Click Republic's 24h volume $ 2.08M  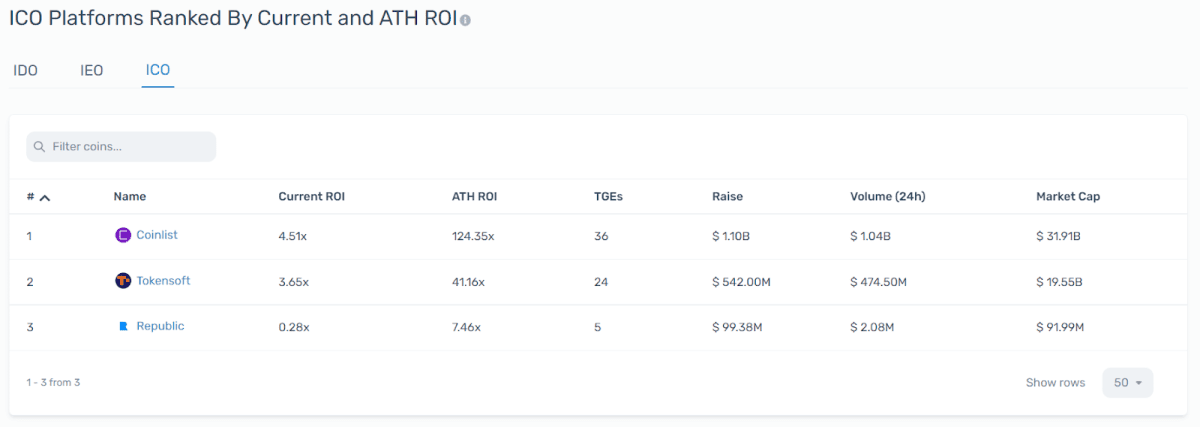(873, 327)
